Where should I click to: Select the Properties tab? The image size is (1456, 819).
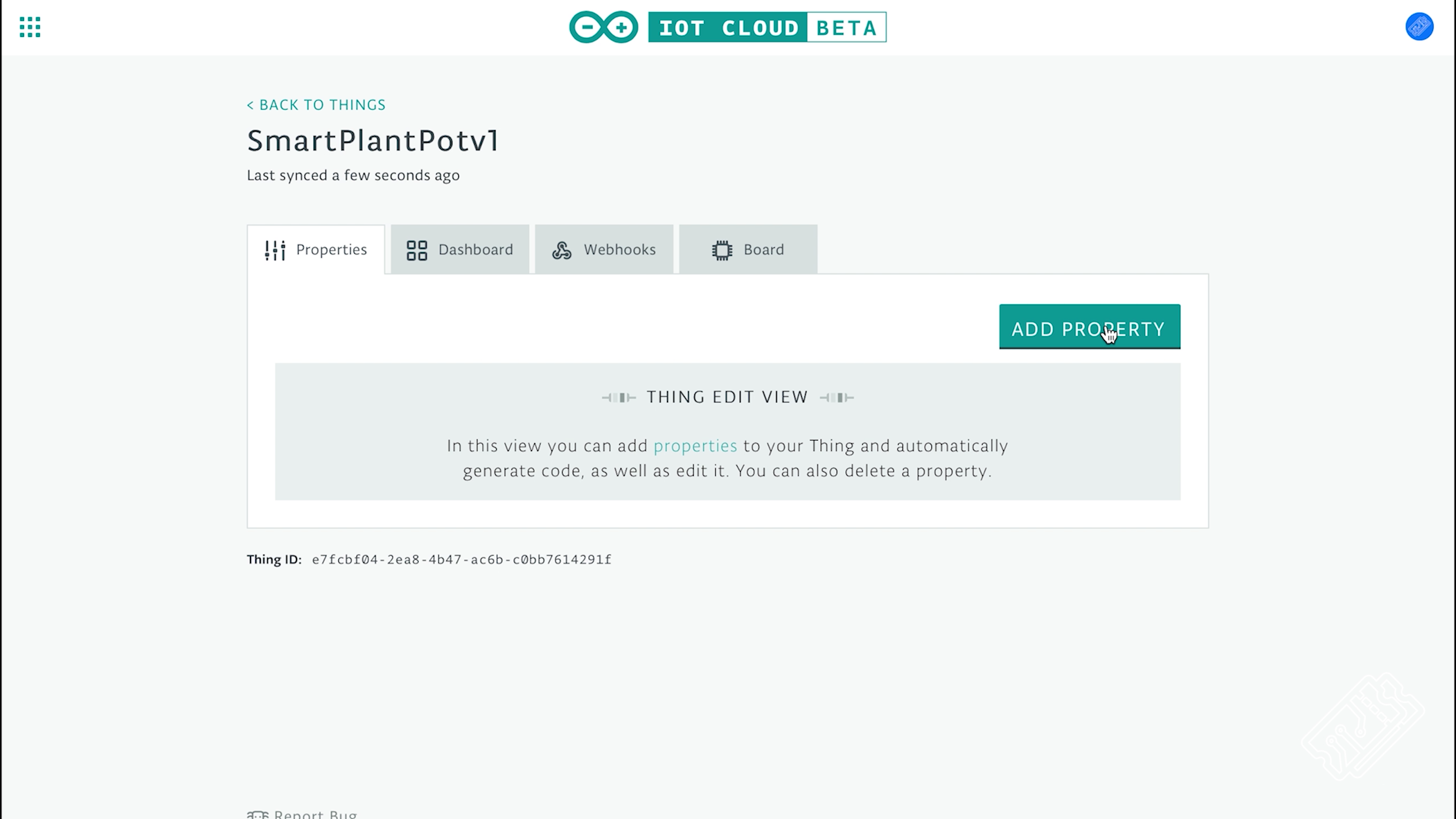coord(315,249)
